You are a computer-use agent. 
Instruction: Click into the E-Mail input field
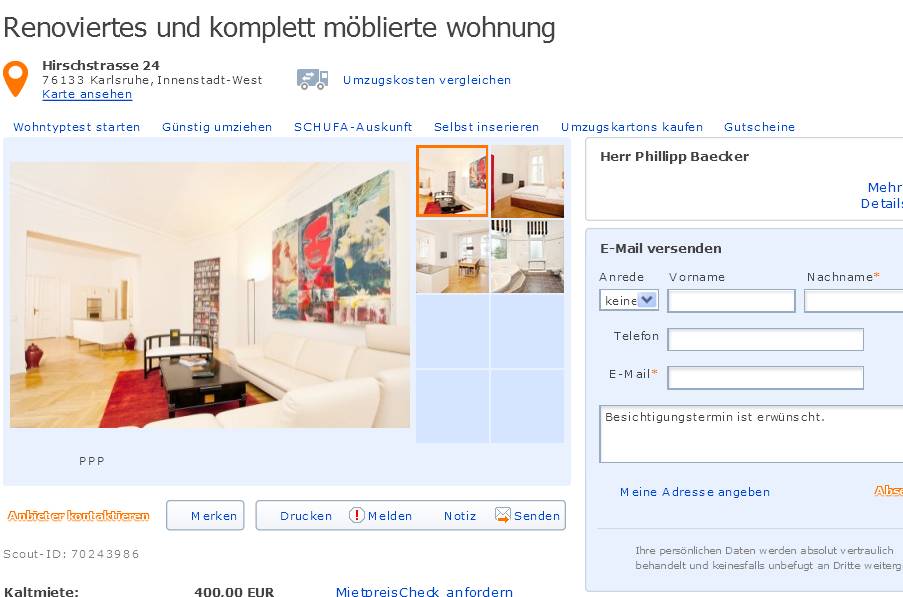pos(765,378)
